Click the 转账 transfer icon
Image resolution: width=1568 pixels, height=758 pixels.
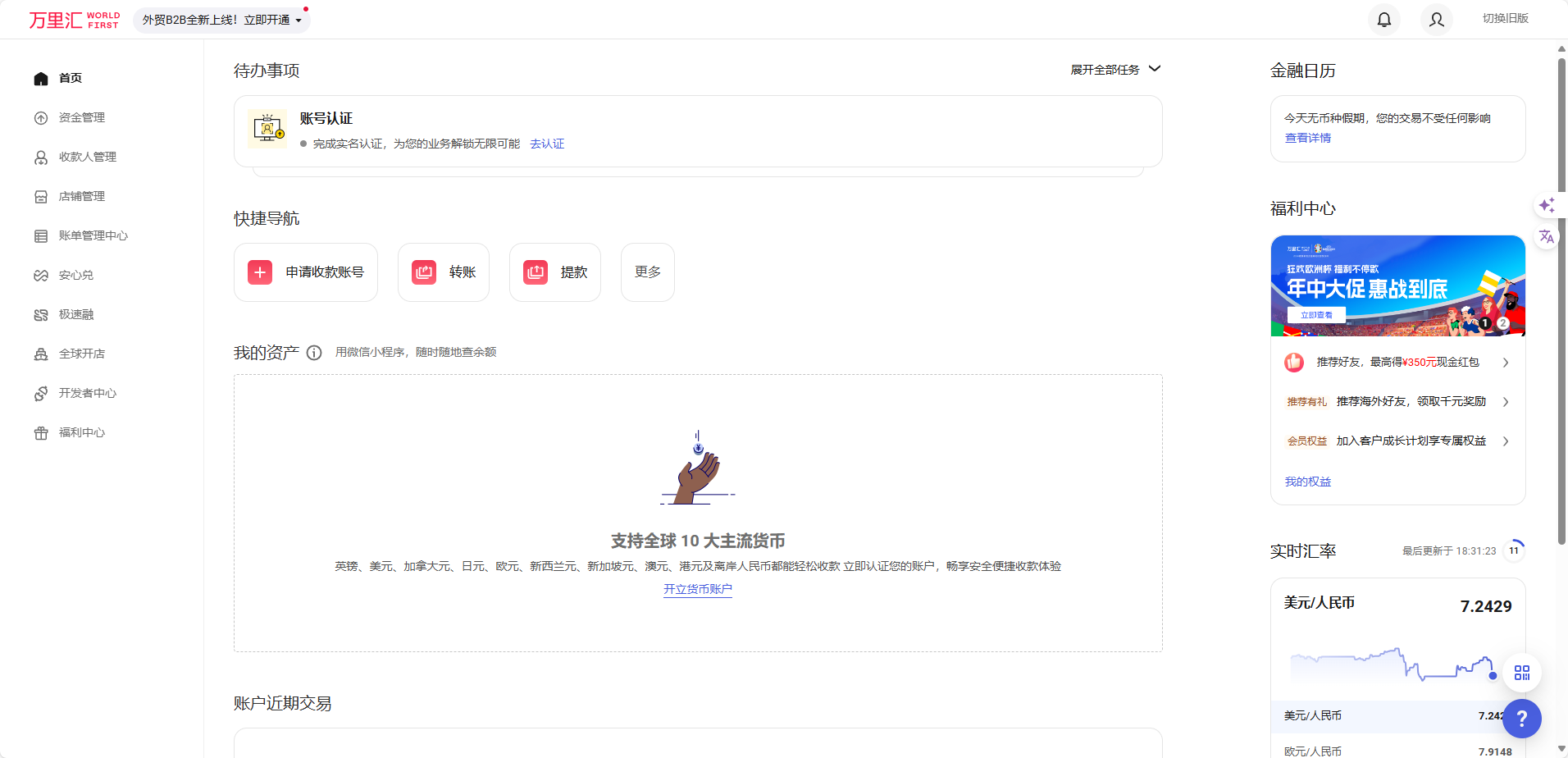(x=424, y=272)
